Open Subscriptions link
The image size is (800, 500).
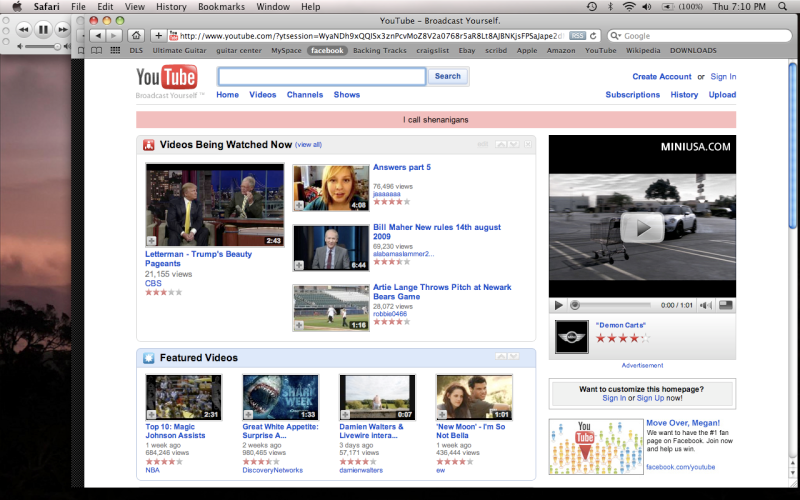point(633,95)
